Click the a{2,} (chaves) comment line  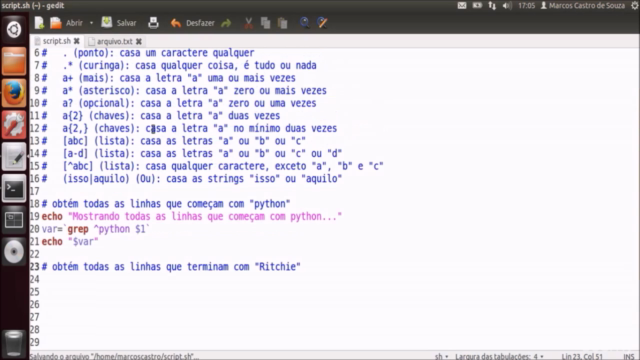pyautogui.click(x=189, y=128)
